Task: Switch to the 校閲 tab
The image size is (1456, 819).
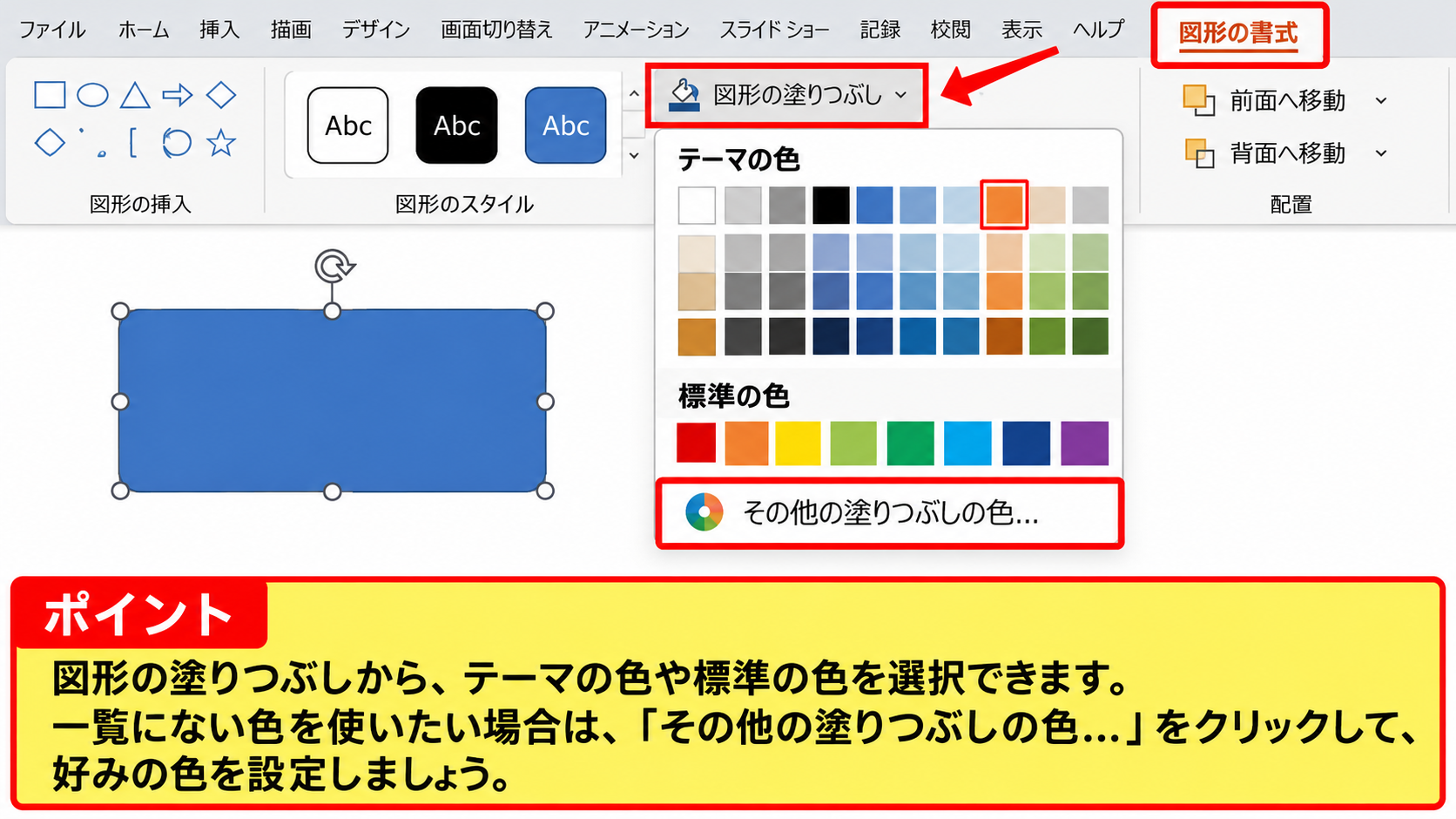Action: 950,30
